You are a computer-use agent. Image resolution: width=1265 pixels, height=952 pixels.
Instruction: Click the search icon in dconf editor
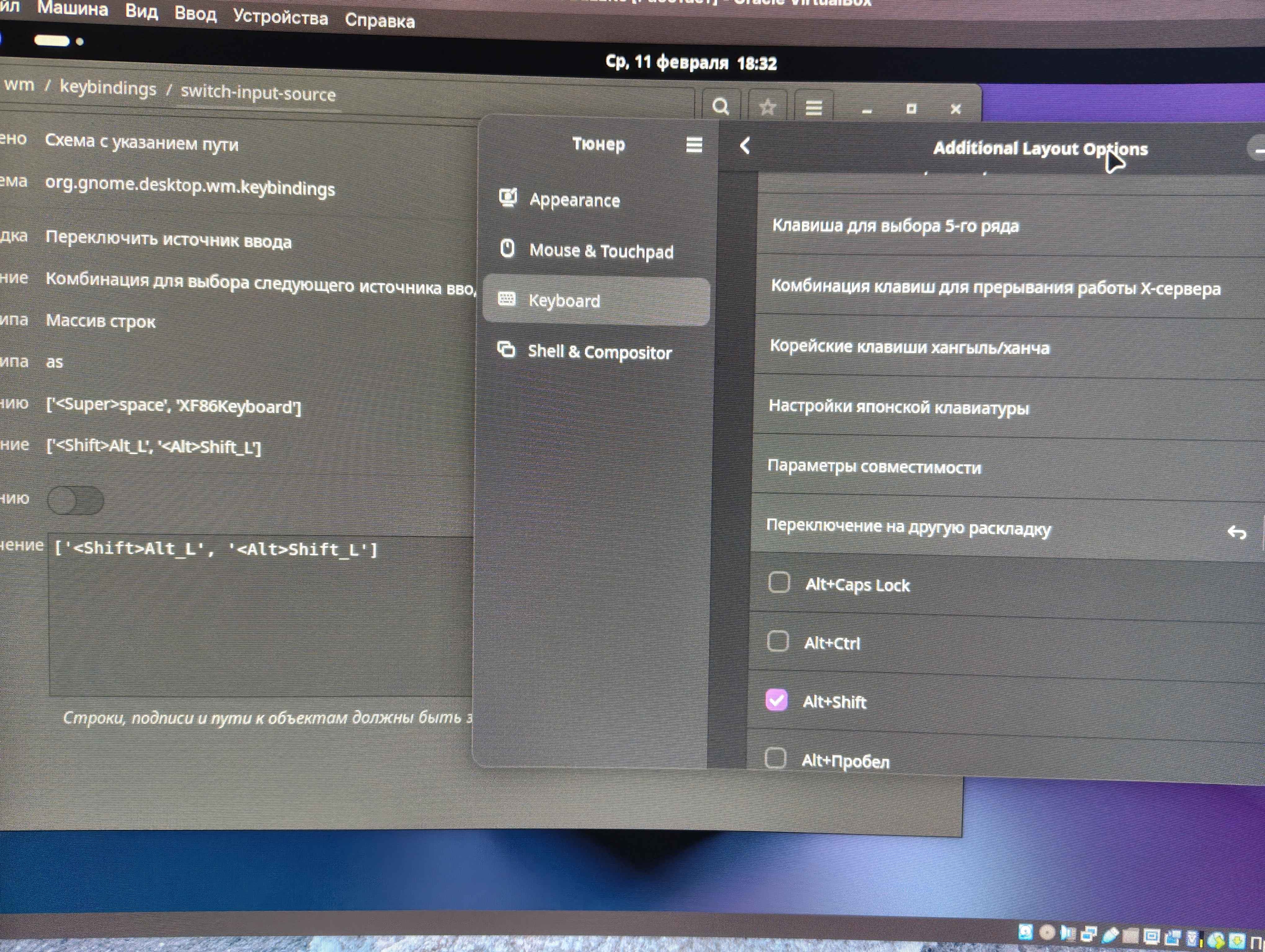pyautogui.click(x=721, y=106)
